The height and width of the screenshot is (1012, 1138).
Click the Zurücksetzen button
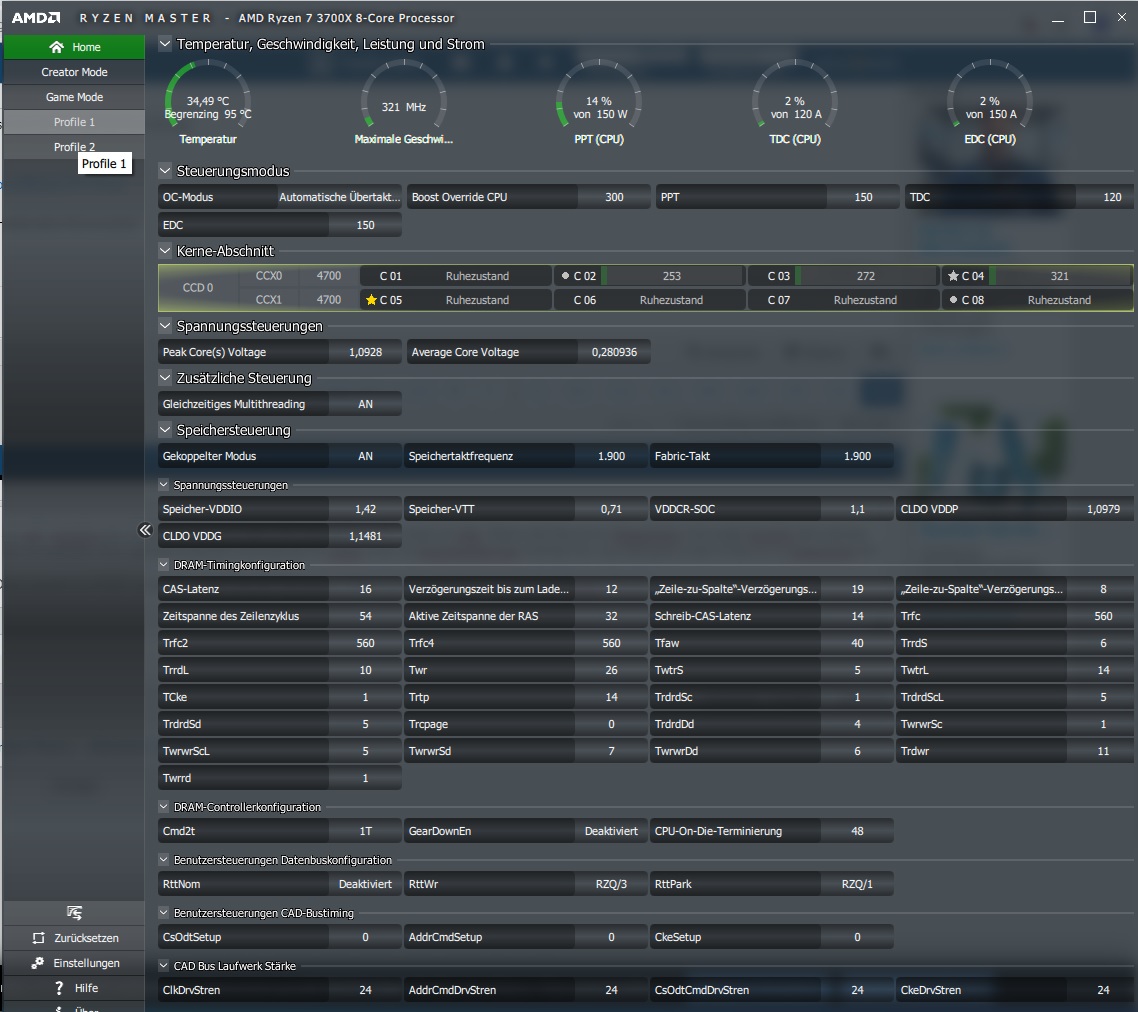point(74,938)
